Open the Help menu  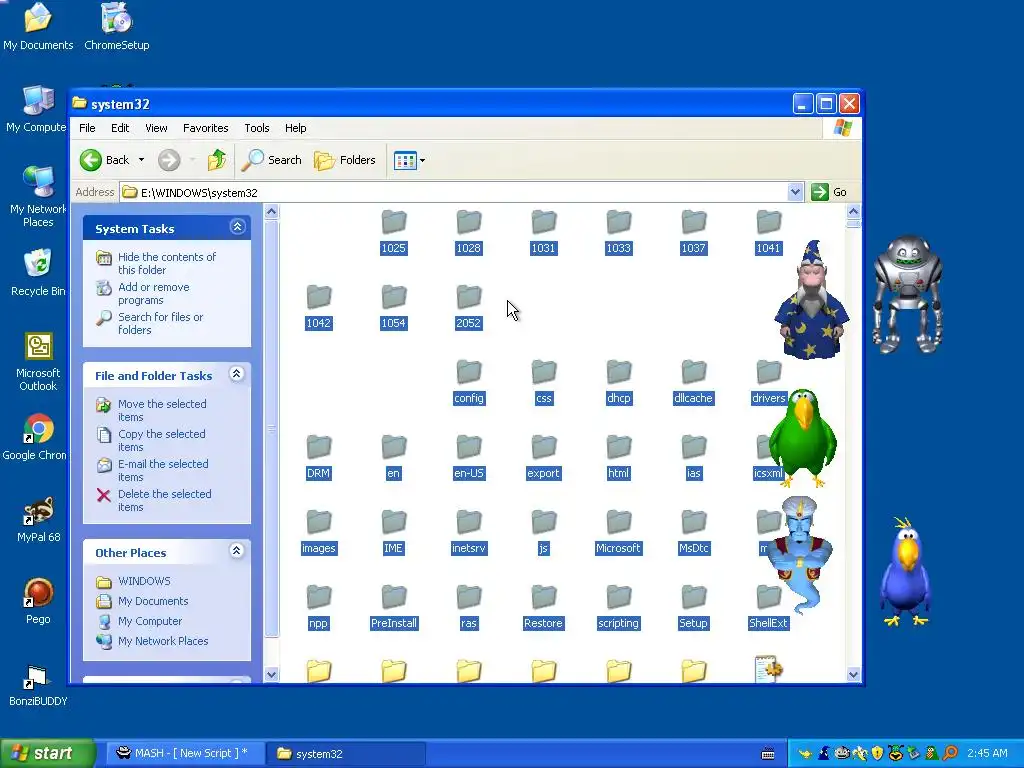(295, 128)
